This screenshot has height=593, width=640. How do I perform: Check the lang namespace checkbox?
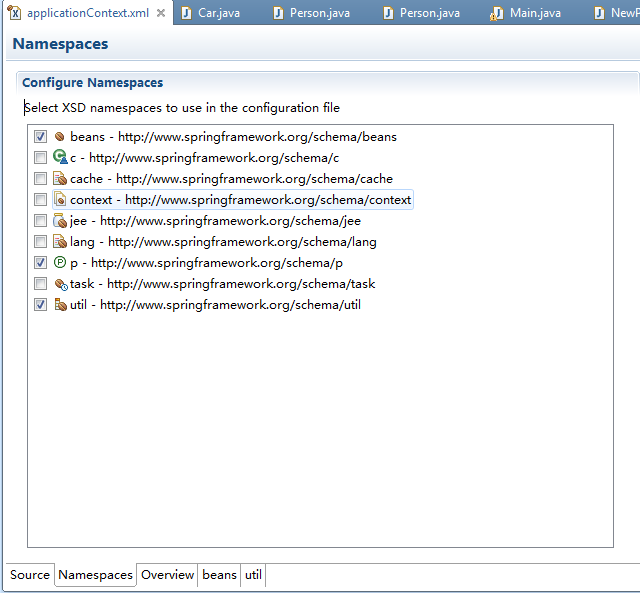(40, 242)
